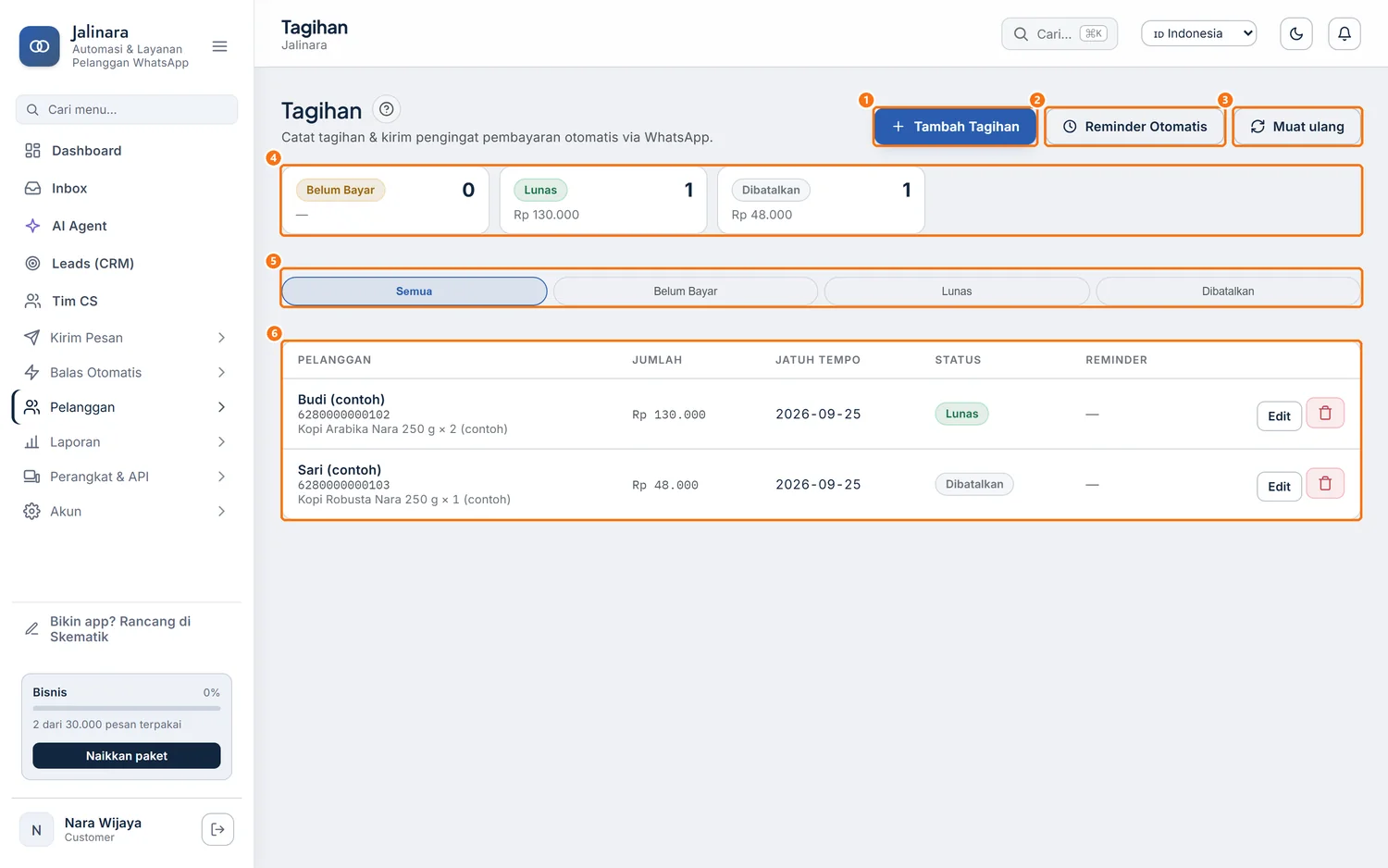Click the search magnifier in top bar

point(1021,34)
